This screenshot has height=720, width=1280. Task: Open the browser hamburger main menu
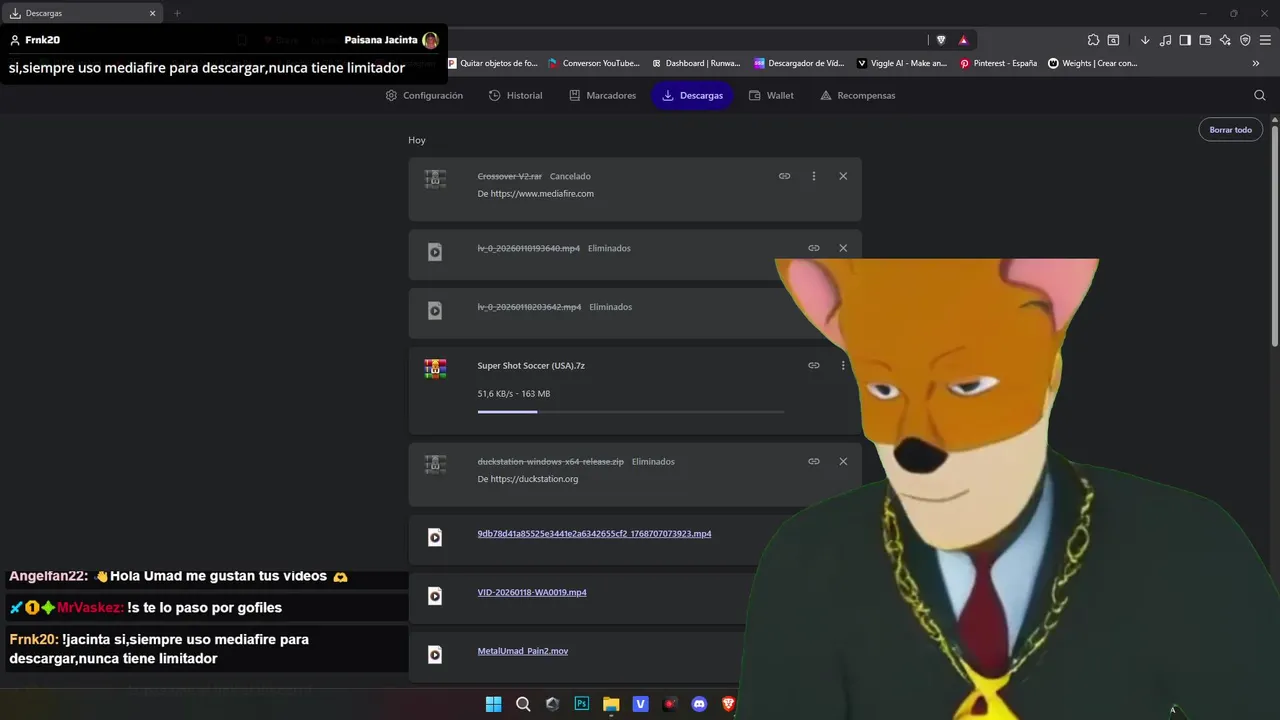1265,40
